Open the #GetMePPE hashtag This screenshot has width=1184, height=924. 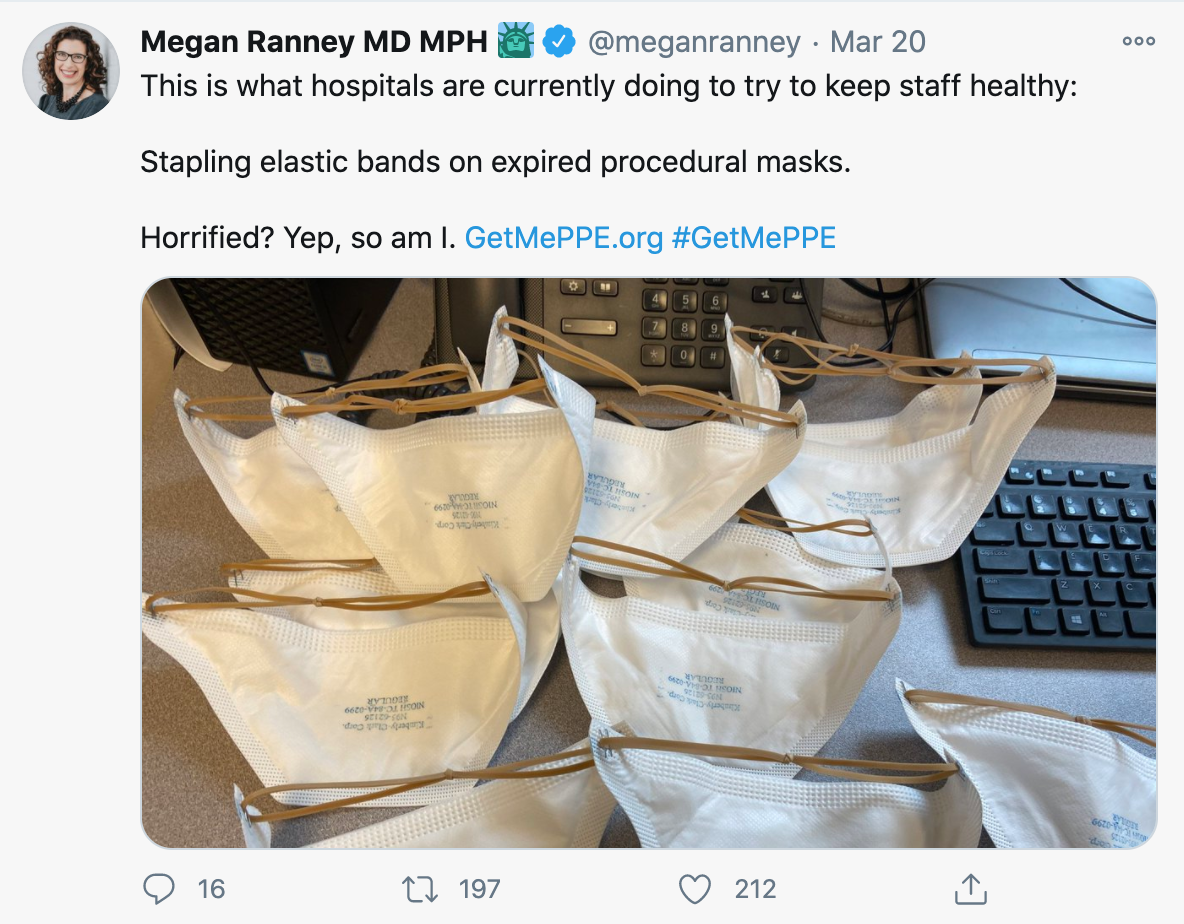point(754,238)
